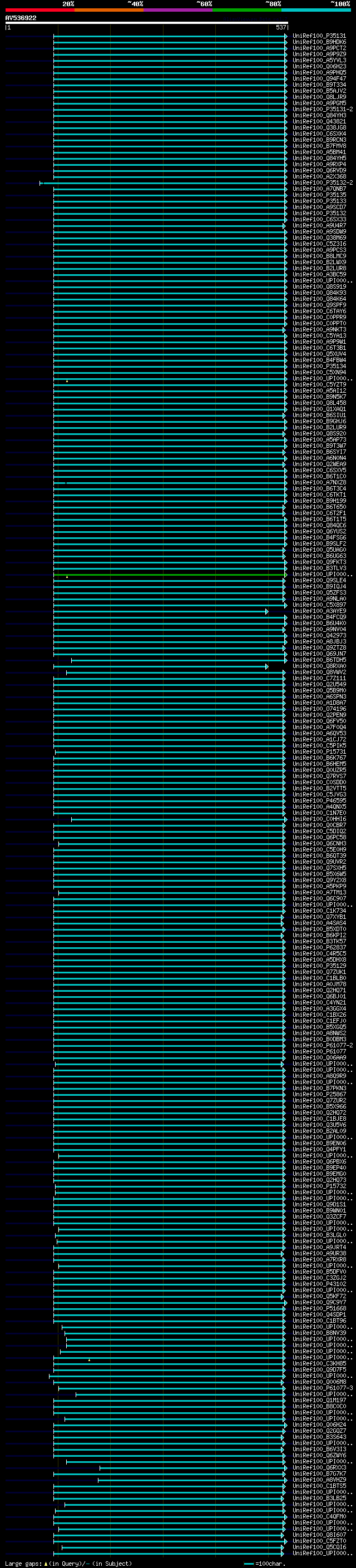
Task: Select hit label UniRef100_C0HHI6
Action: [319, 819]
